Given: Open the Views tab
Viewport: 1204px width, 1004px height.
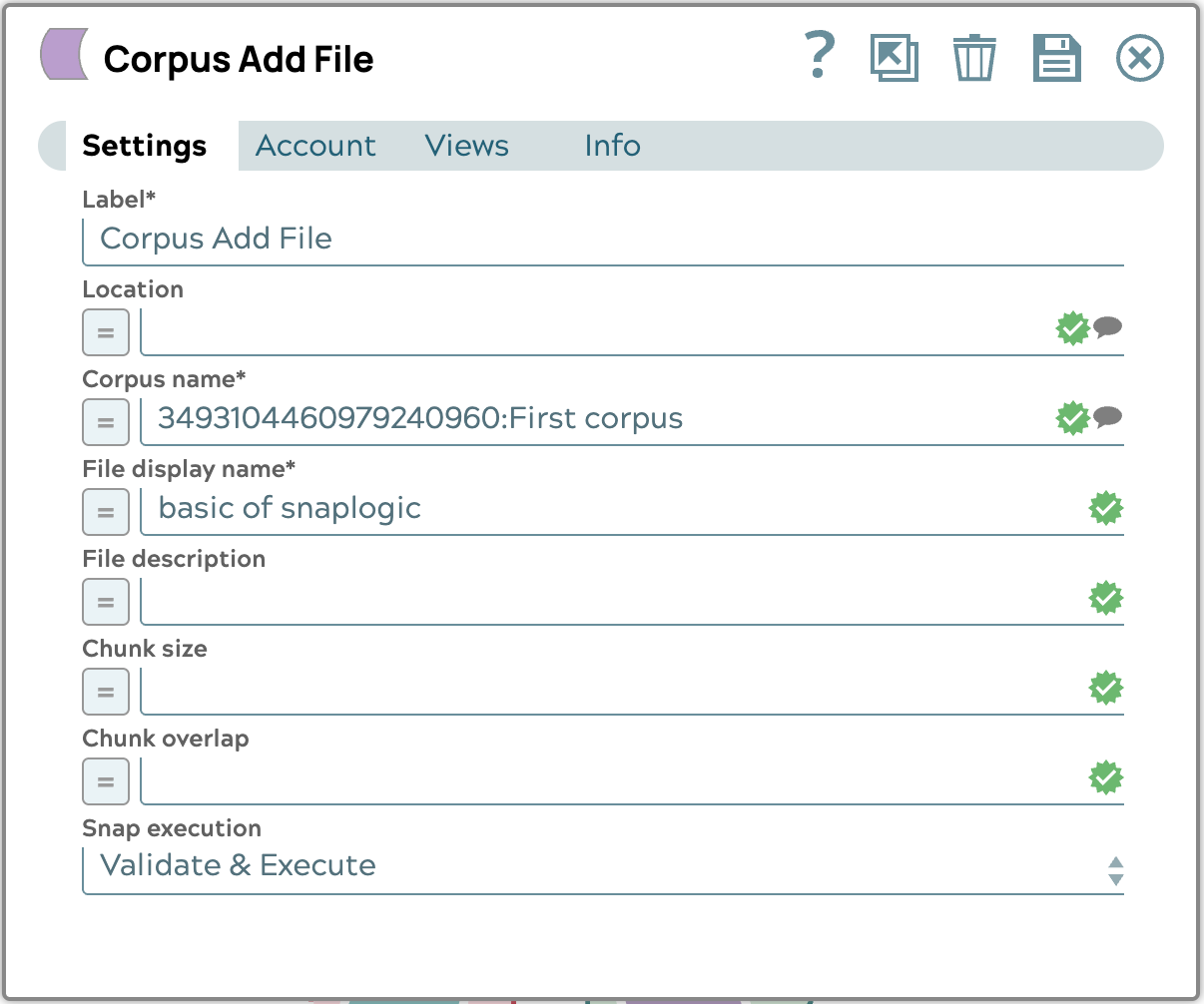Looking at the screenshot, I should 466,146.
